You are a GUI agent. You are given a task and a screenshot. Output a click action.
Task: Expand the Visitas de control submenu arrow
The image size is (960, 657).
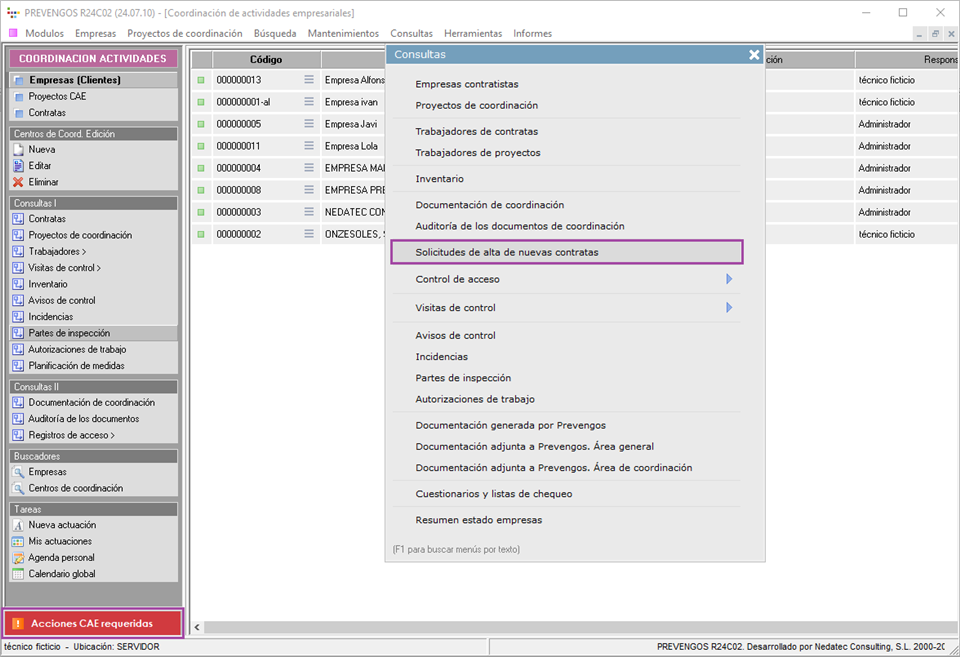(729, 307)
